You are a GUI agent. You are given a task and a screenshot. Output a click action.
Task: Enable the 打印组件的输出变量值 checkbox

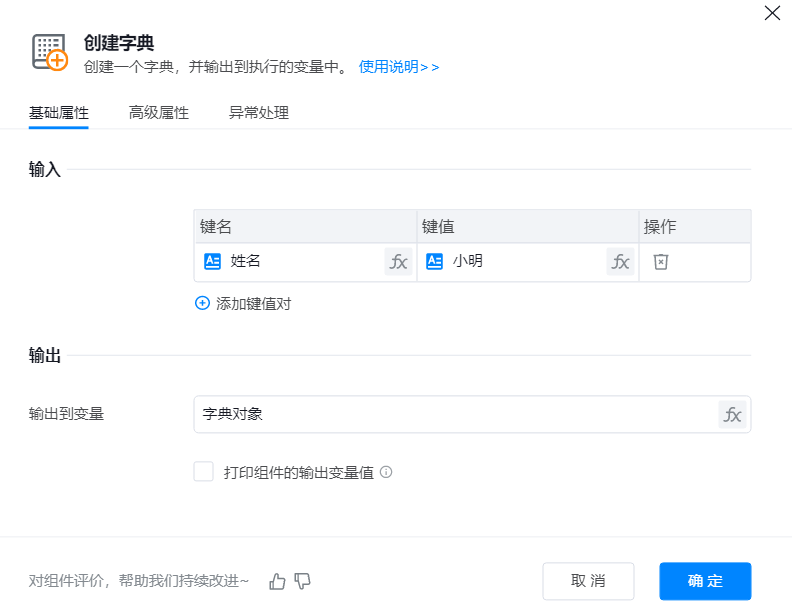[x=204, y=472]
